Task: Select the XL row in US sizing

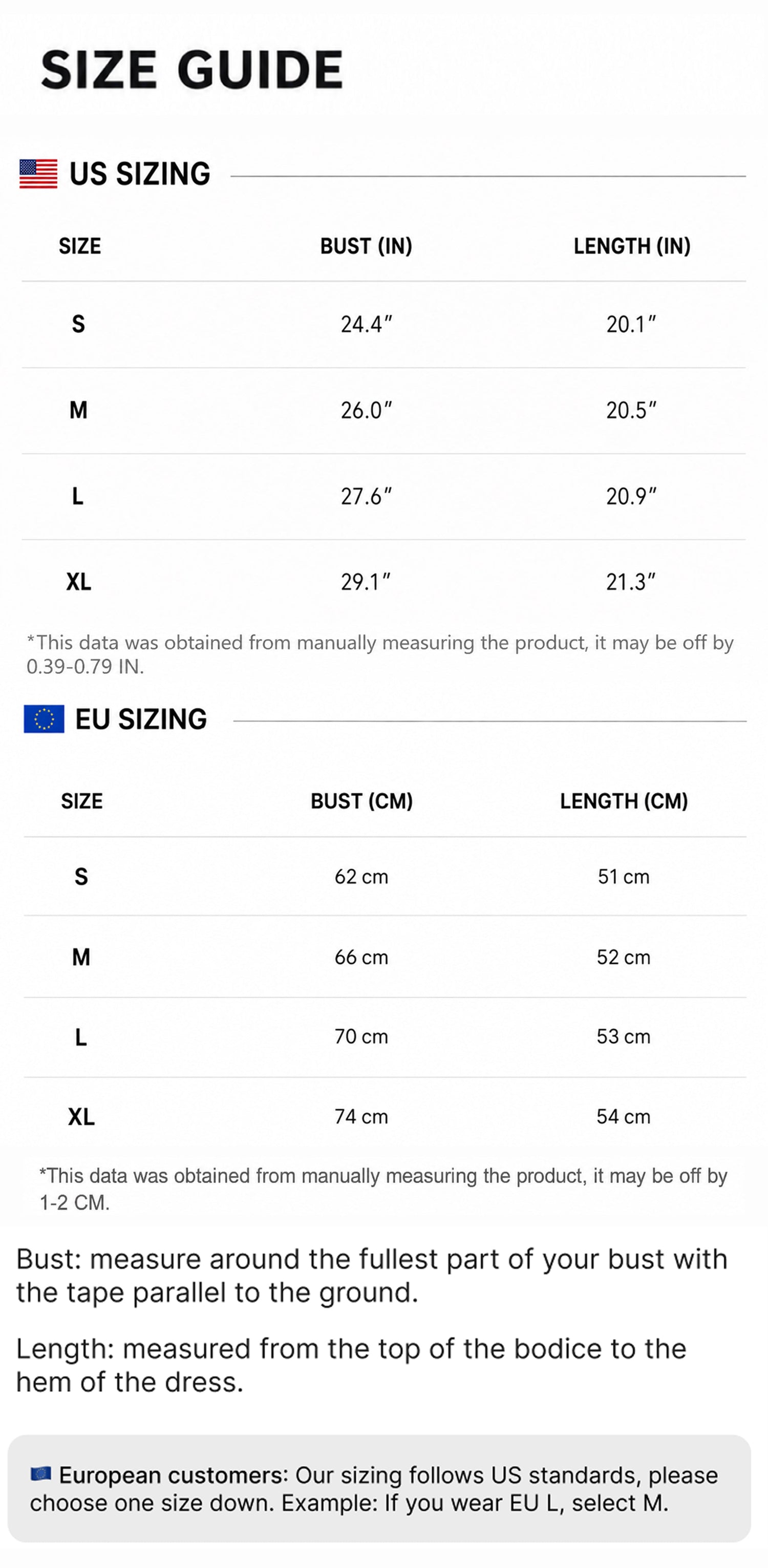Action: tap(384, 583)
